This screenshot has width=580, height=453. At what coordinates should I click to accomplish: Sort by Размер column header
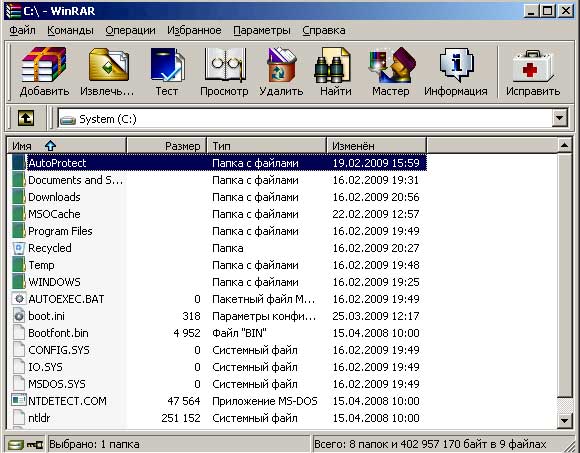[x=166, y=146]
